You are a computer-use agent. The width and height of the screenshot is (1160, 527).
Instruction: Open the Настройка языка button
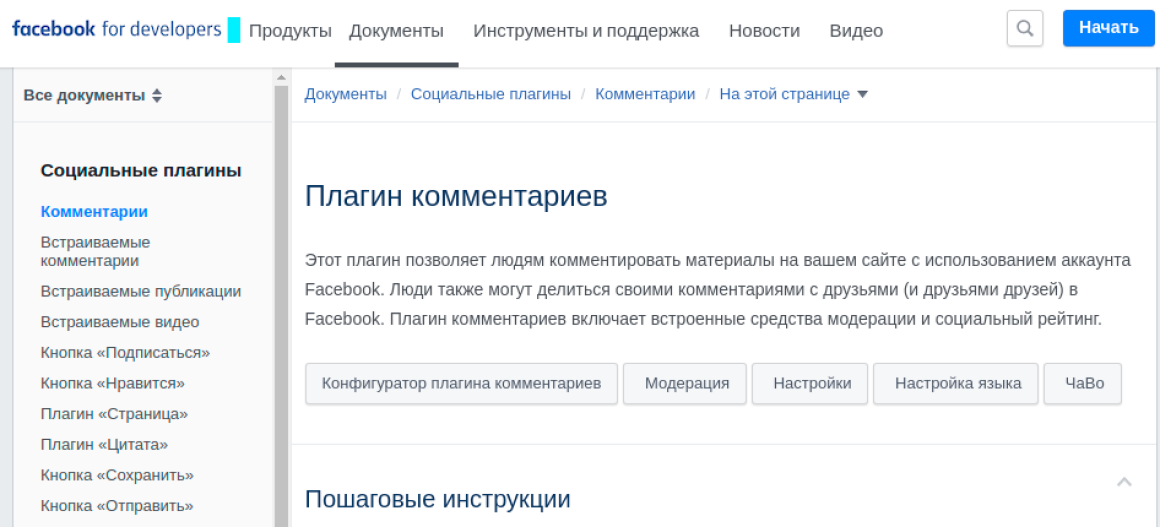point(958,383)
